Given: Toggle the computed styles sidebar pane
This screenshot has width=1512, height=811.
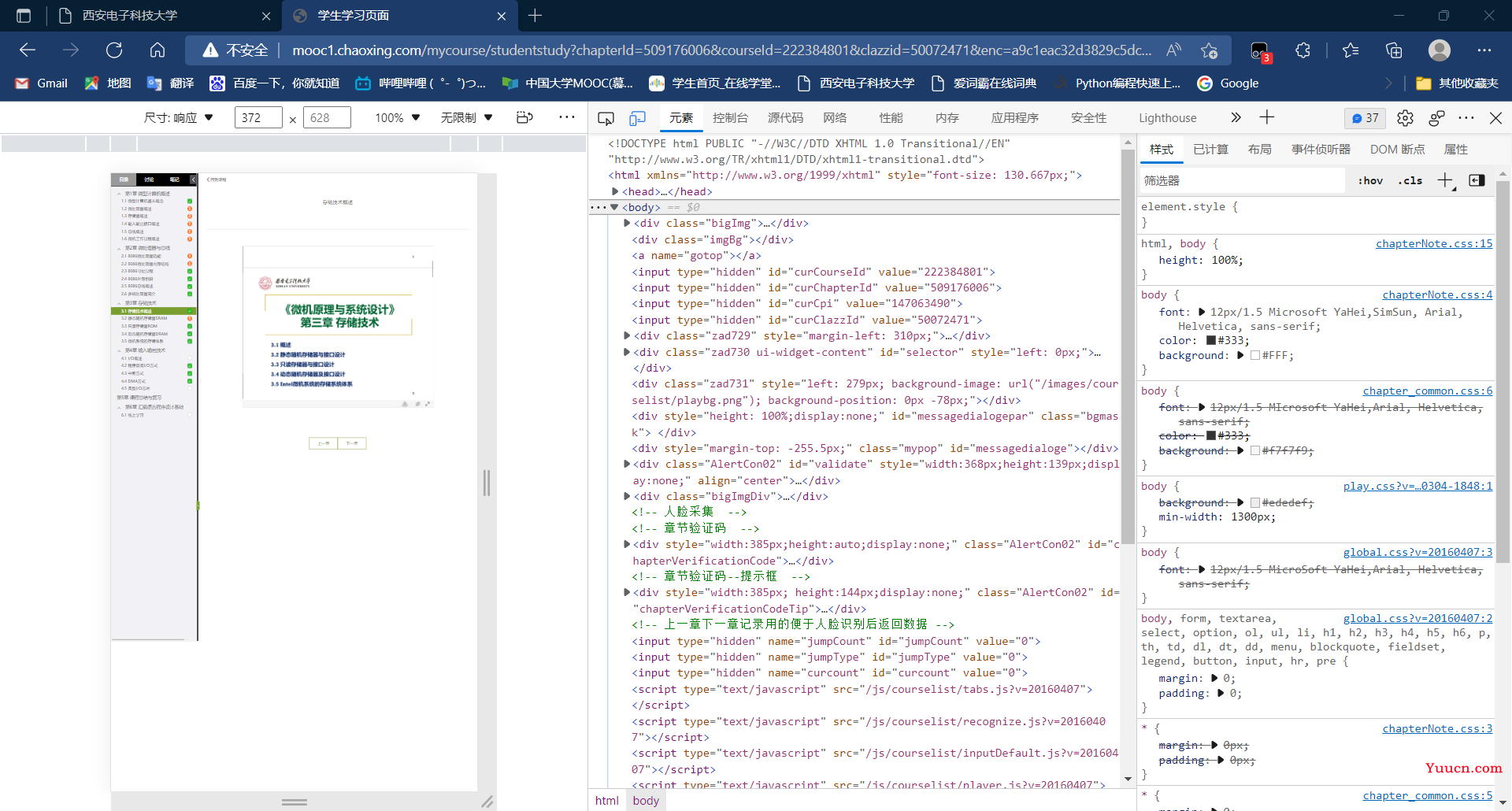Looking at the screenshot, I should click(x=1477, y=180).
